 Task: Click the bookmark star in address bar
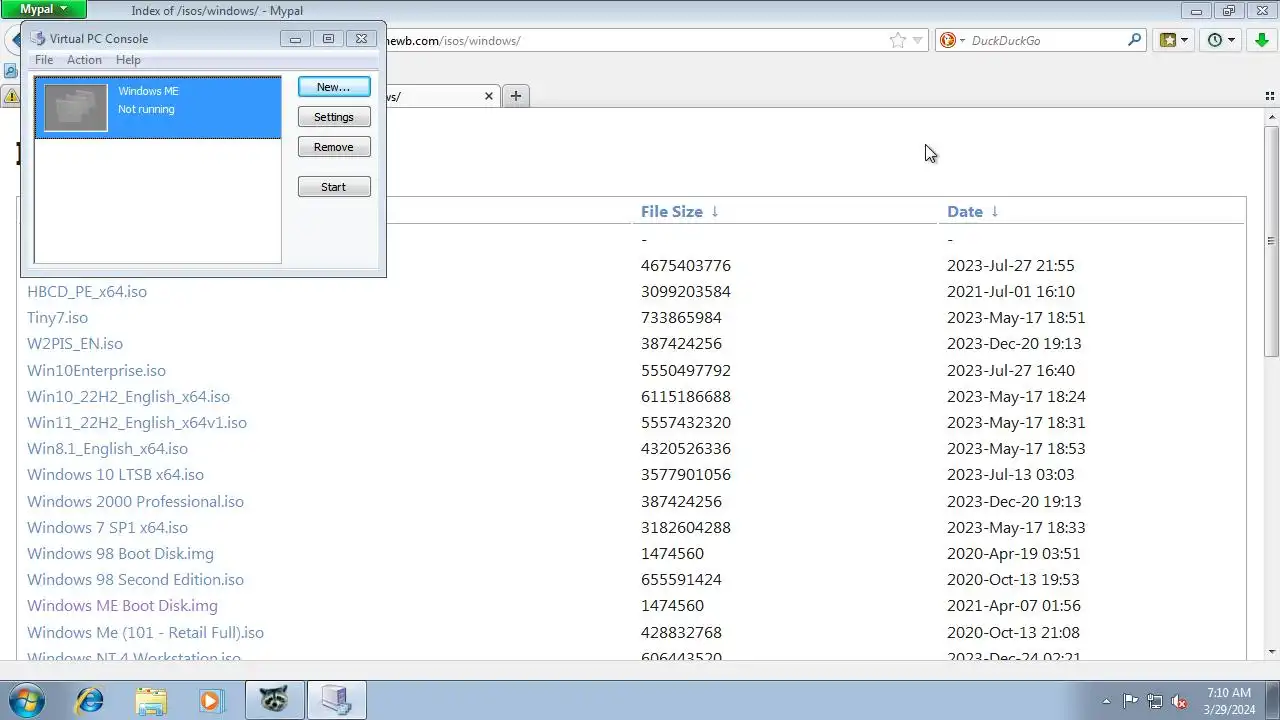pyautogui.click(x=898, y=40)
